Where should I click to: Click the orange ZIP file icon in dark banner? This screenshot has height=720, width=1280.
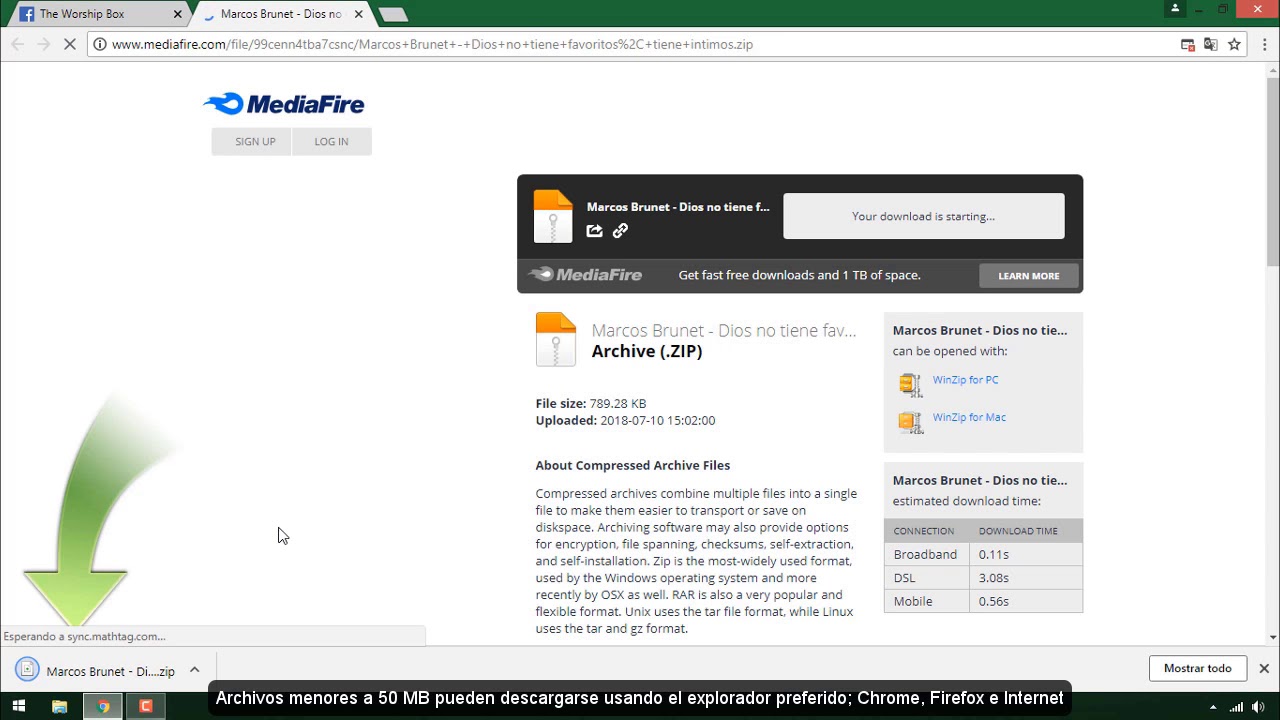click(553, 216)
